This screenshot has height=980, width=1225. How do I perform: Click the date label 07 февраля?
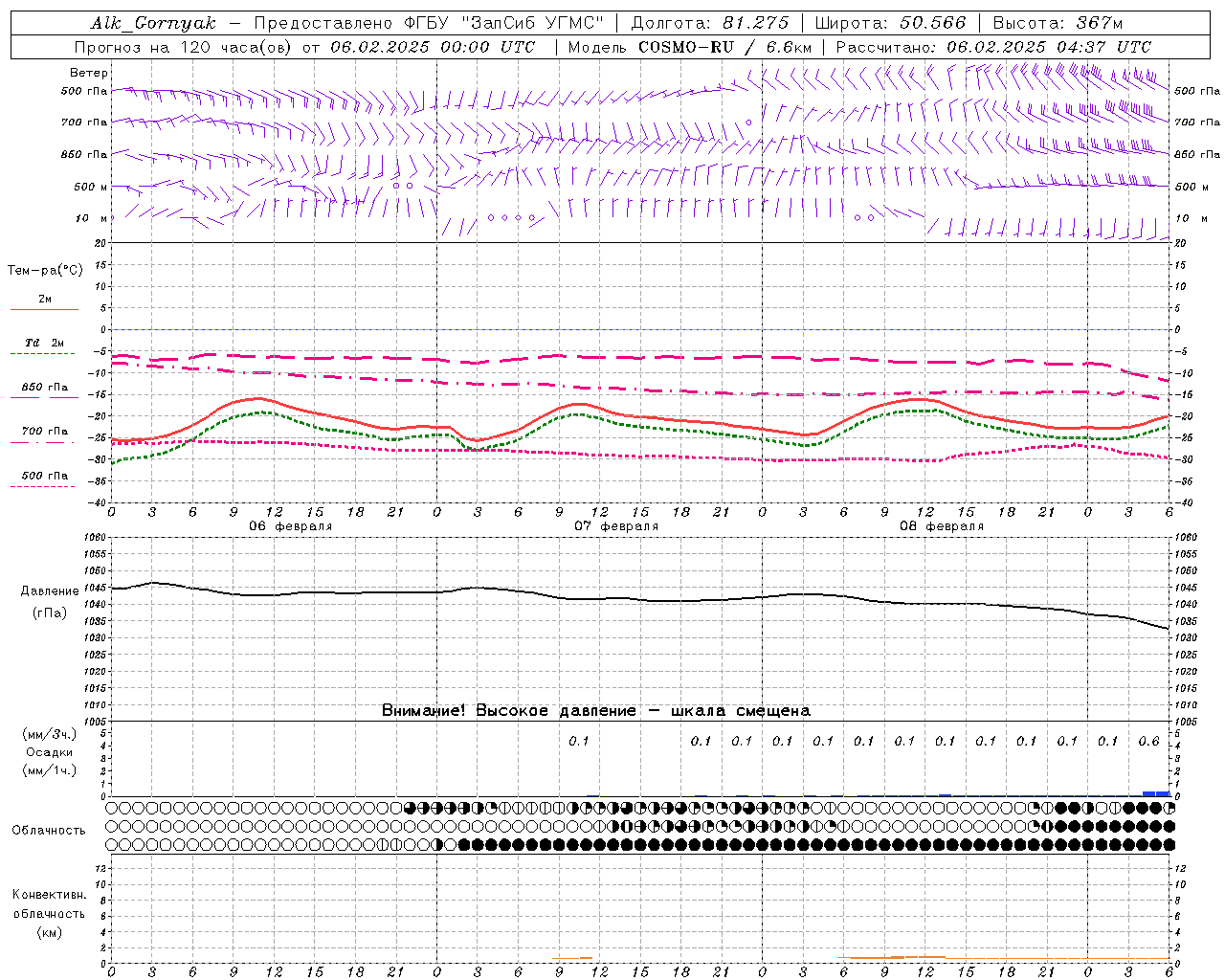[616, 526]
